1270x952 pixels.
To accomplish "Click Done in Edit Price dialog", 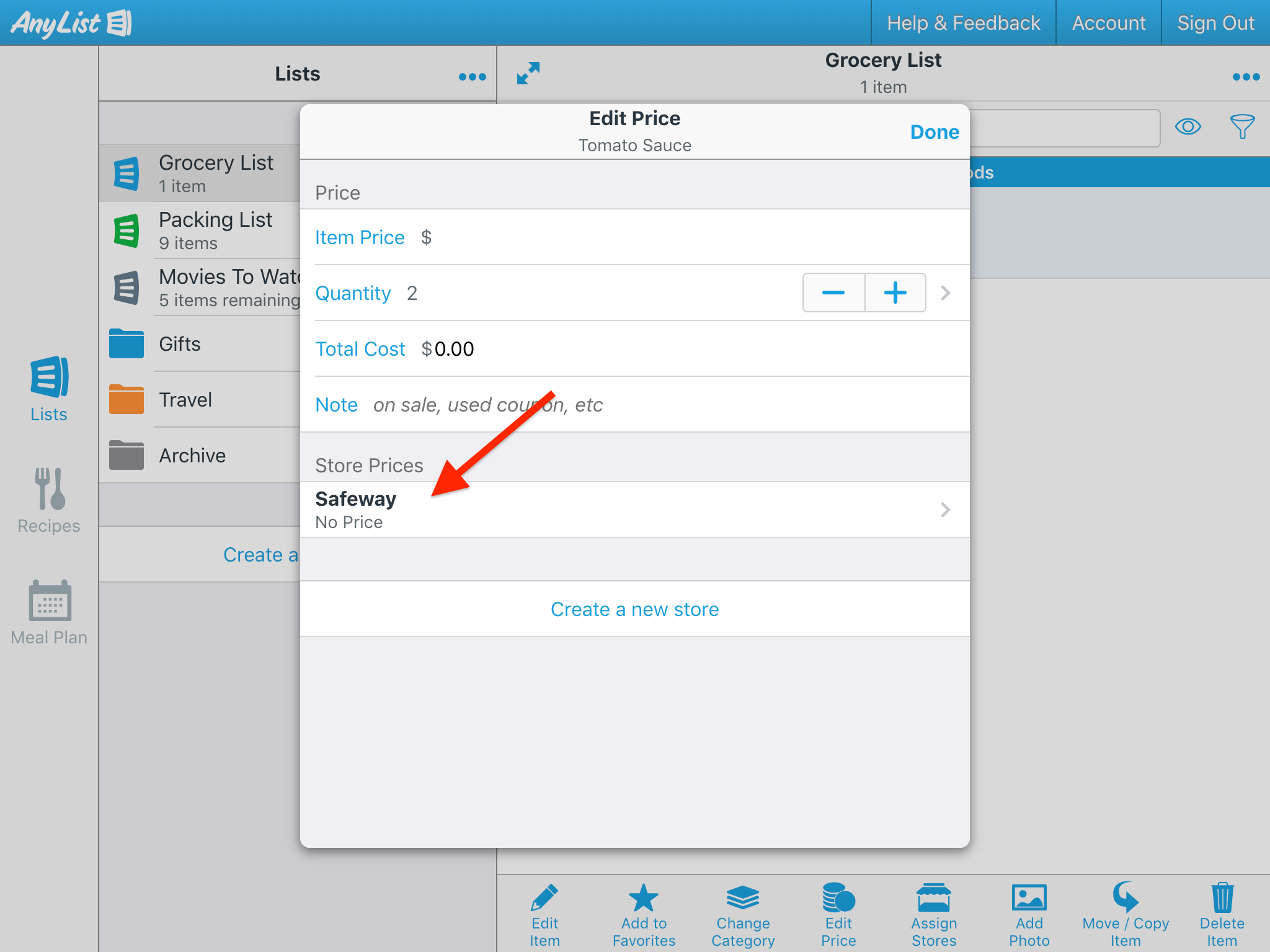I will click(x=934, y=132).
